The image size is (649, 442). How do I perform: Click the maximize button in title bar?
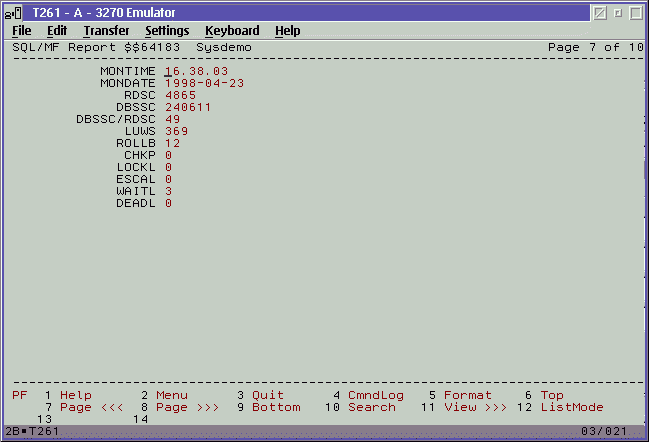pyautogui.click(x=636, y=13)
